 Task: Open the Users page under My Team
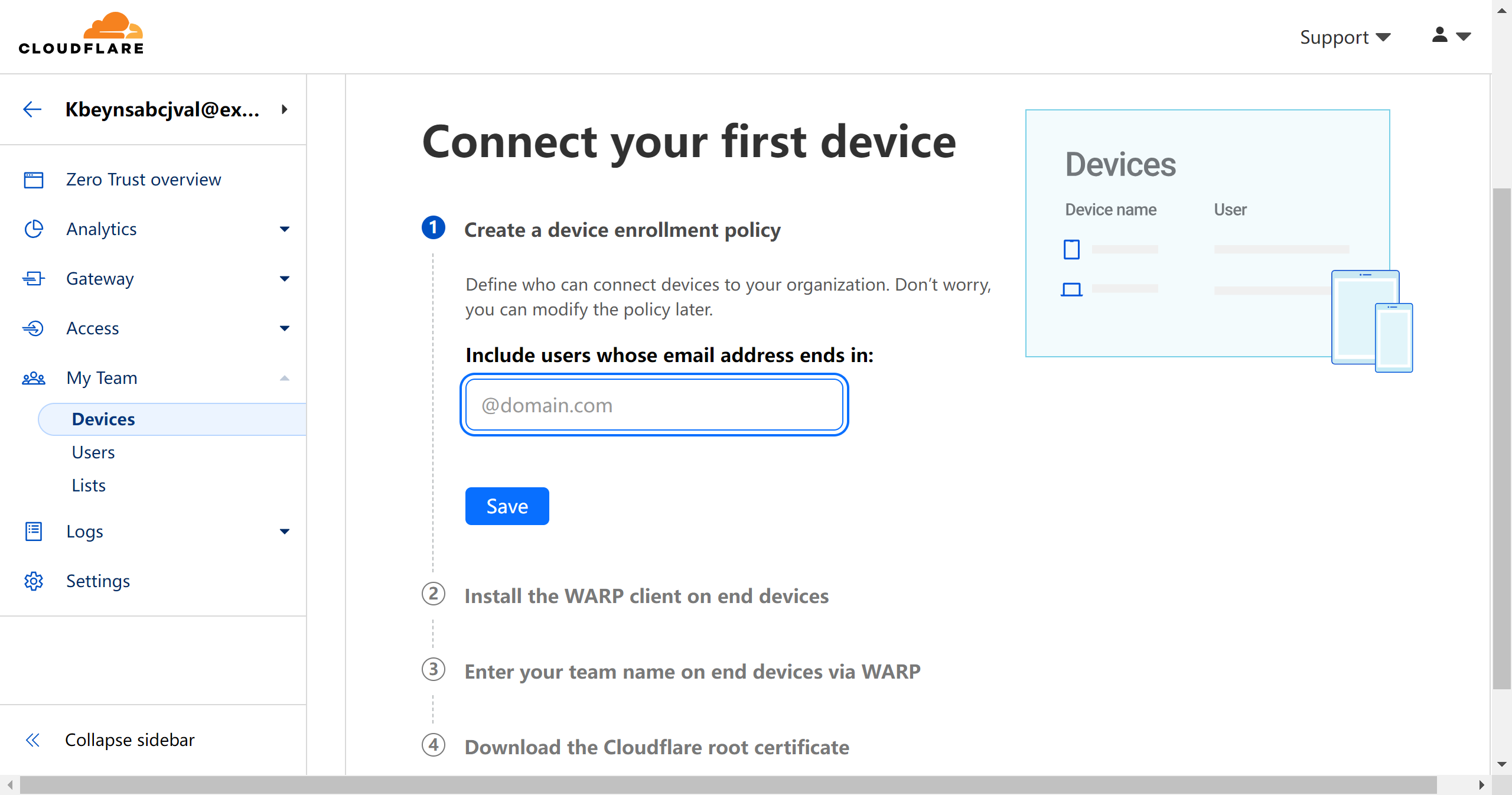pos(93,452)
